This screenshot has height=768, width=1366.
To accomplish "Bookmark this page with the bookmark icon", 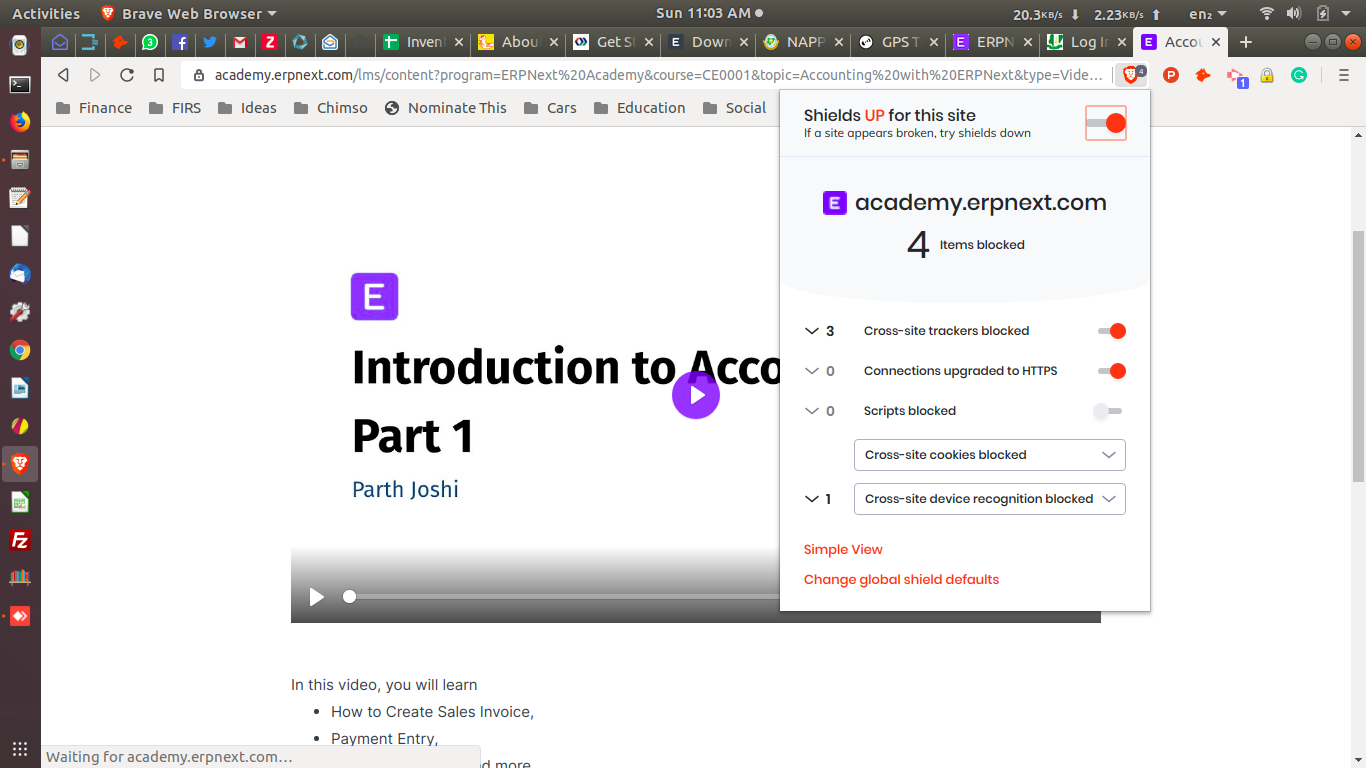I will pyautogui.click(x=159, y=75).
